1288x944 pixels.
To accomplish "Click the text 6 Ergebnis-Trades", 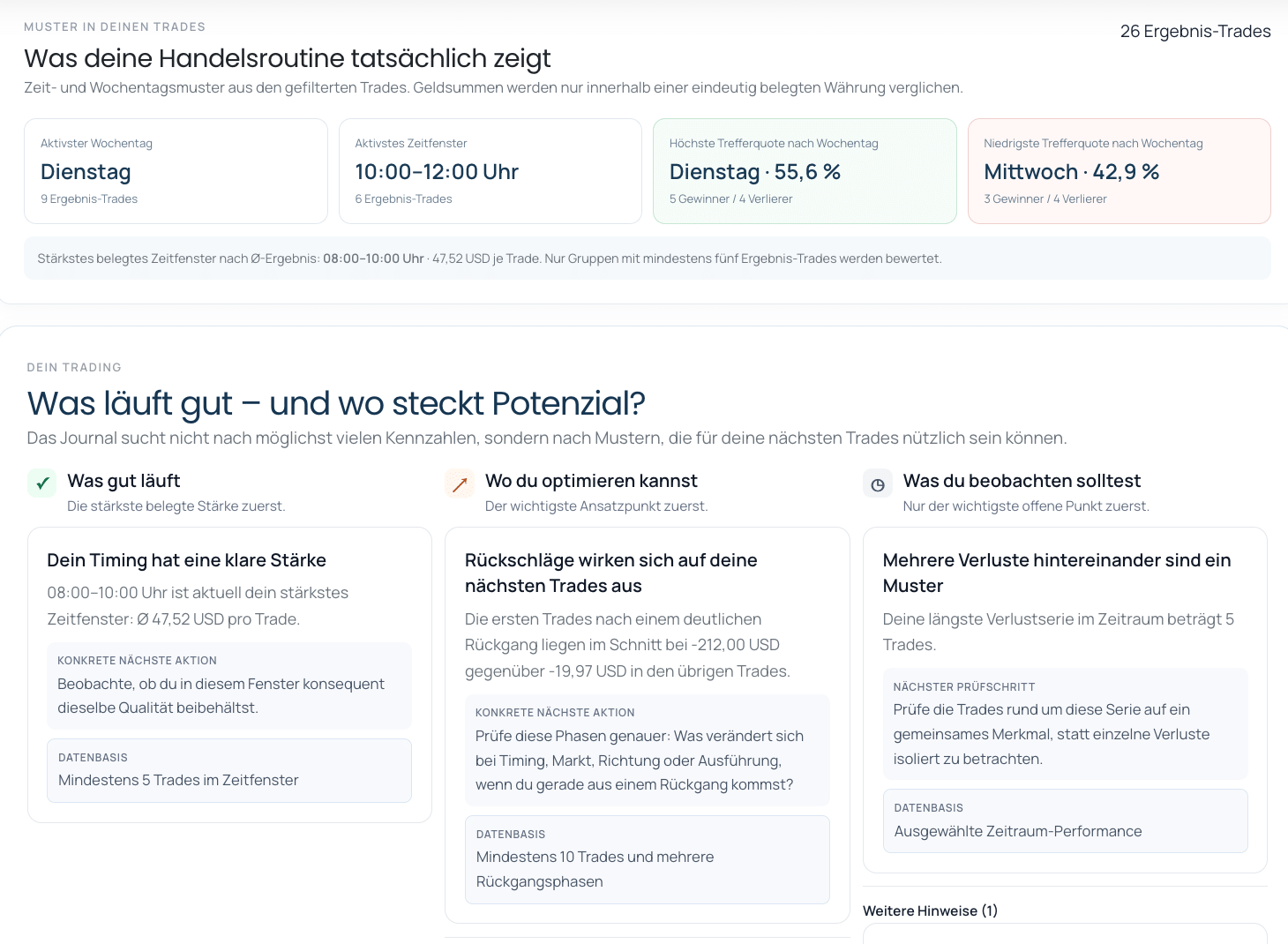I will pyautogui.click(x=403, y=199).
